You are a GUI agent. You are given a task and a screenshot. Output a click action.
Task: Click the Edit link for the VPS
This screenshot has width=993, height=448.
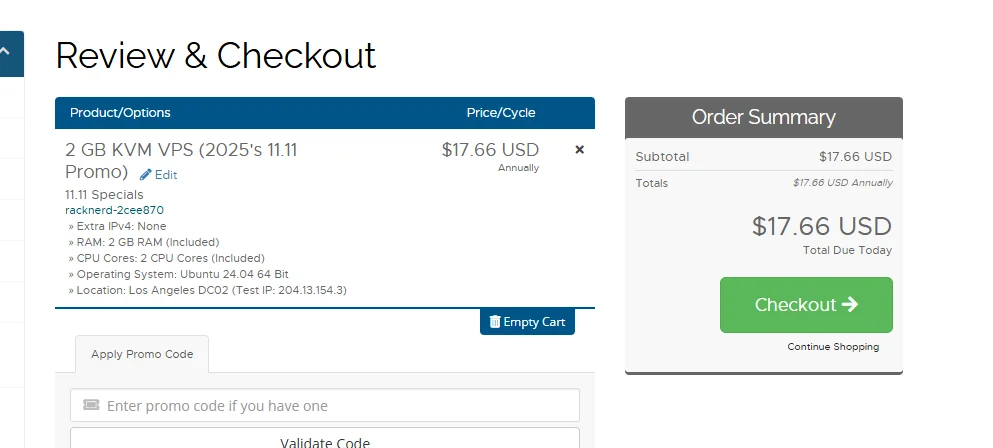(x=166, y=175)
